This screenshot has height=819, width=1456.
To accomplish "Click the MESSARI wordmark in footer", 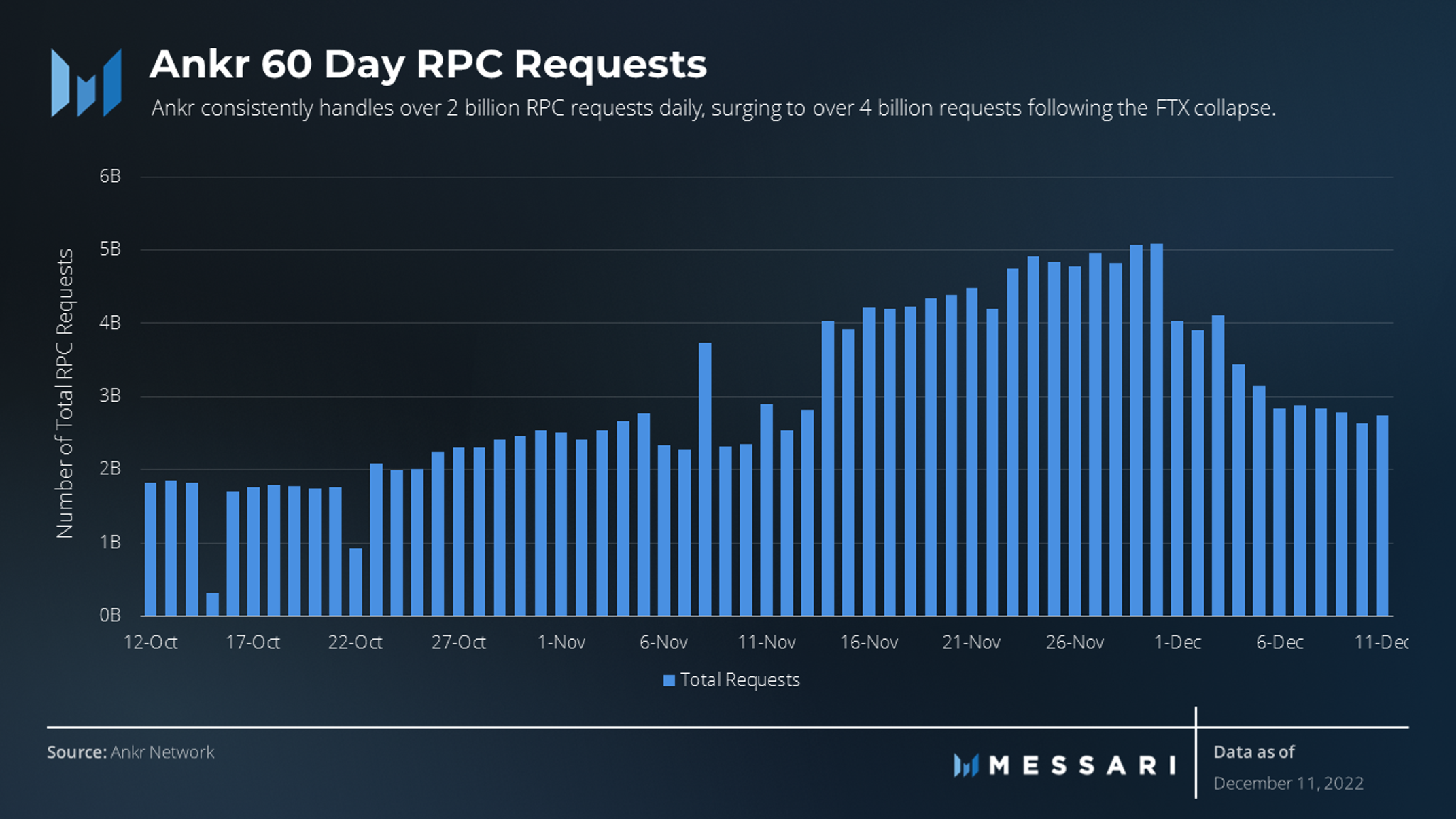I will pyautogui.click(x=1082, y=765).
